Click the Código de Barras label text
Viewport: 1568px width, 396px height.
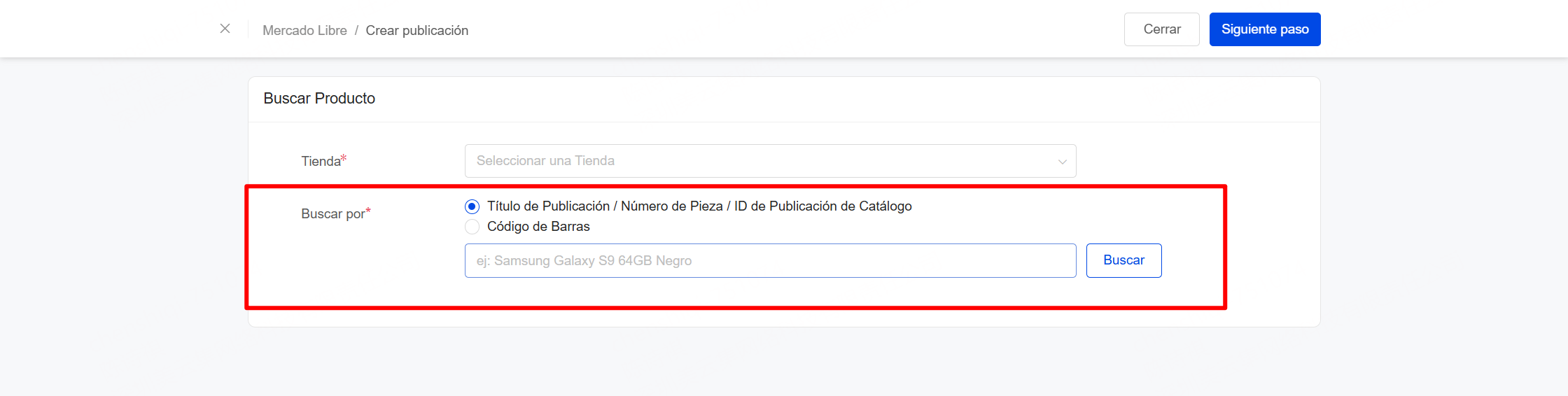538,227
